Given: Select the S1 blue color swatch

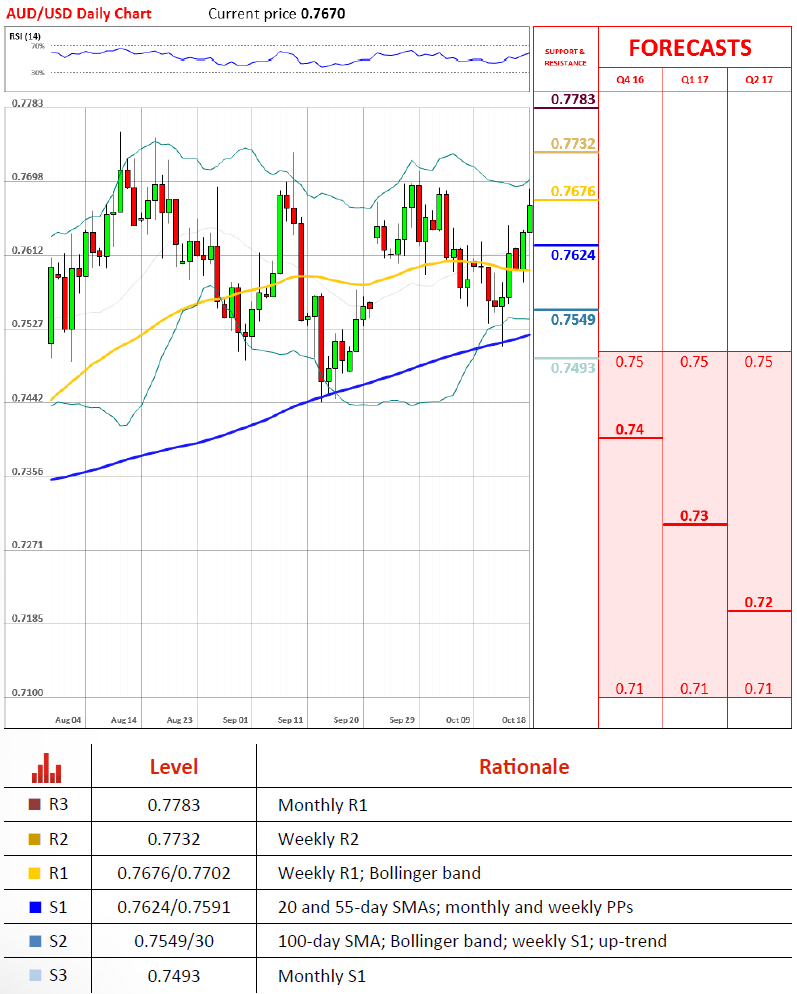Looking at the screenshot, I should (35, 908).
